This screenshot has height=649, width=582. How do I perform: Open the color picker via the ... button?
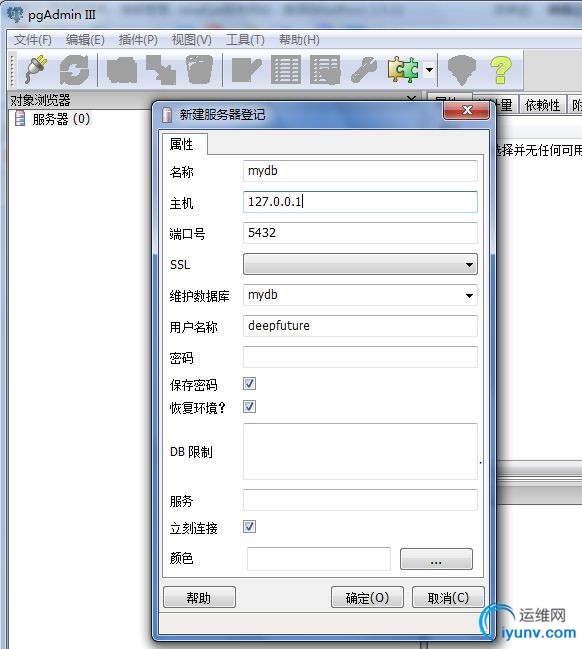tap(436, 559)
